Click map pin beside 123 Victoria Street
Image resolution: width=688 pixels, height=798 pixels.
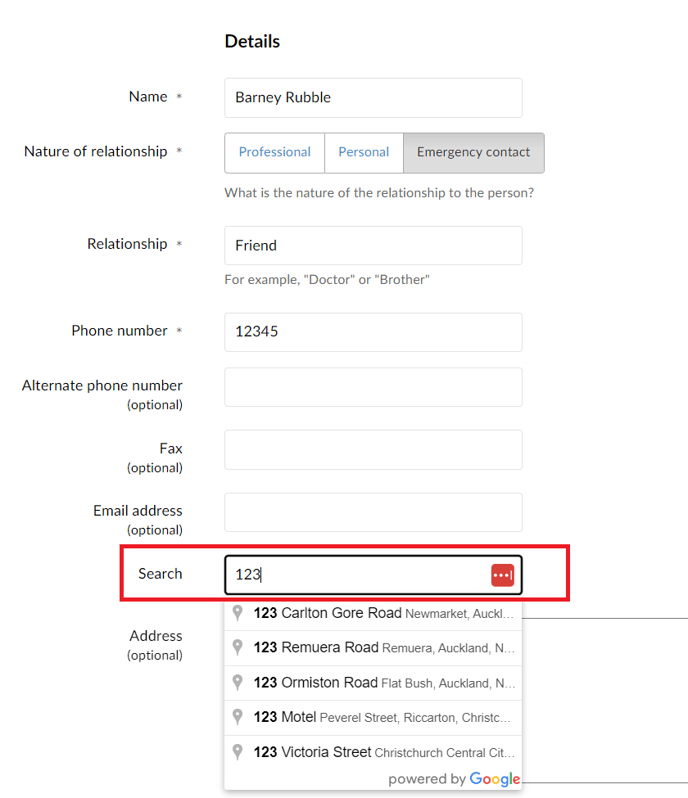(x=237, y=752)
